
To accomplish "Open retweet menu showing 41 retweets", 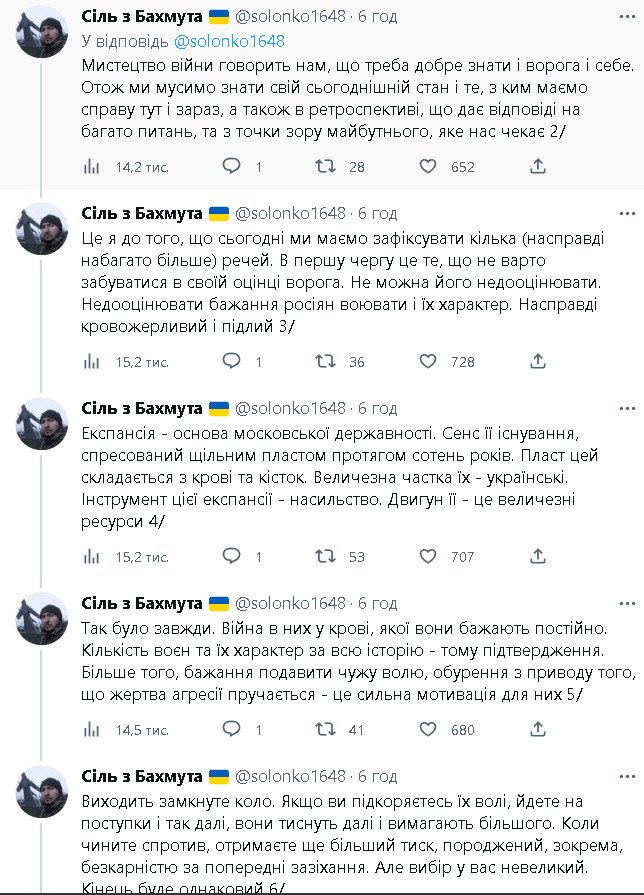I will [x=324, y=730].
